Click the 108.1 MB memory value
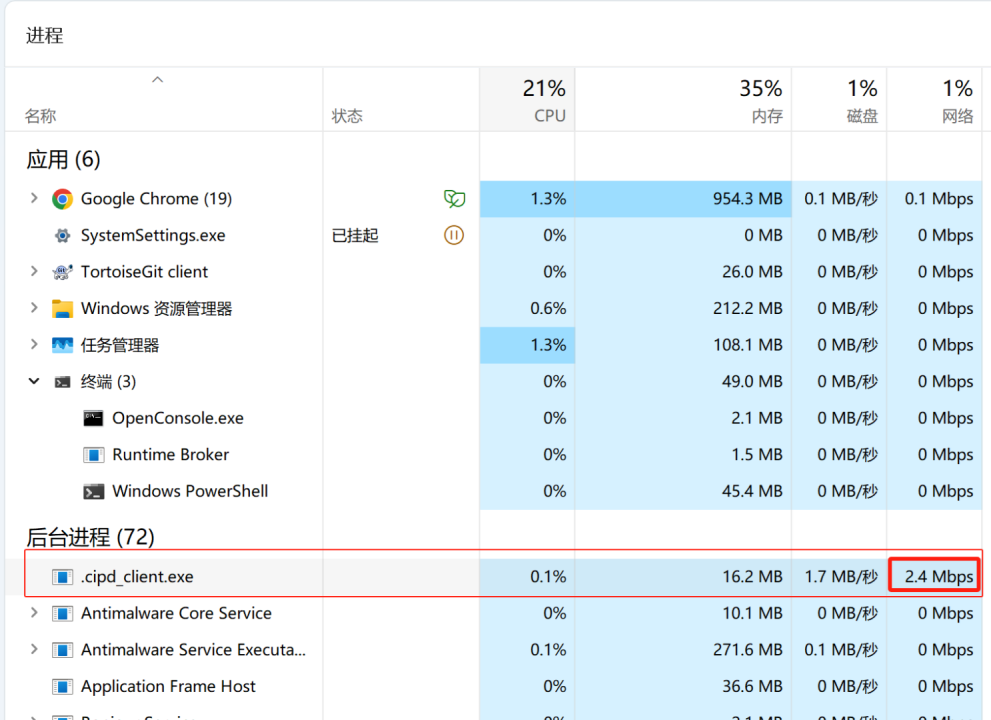The width and height of the screenshot is (991, 720). (747, 345)
